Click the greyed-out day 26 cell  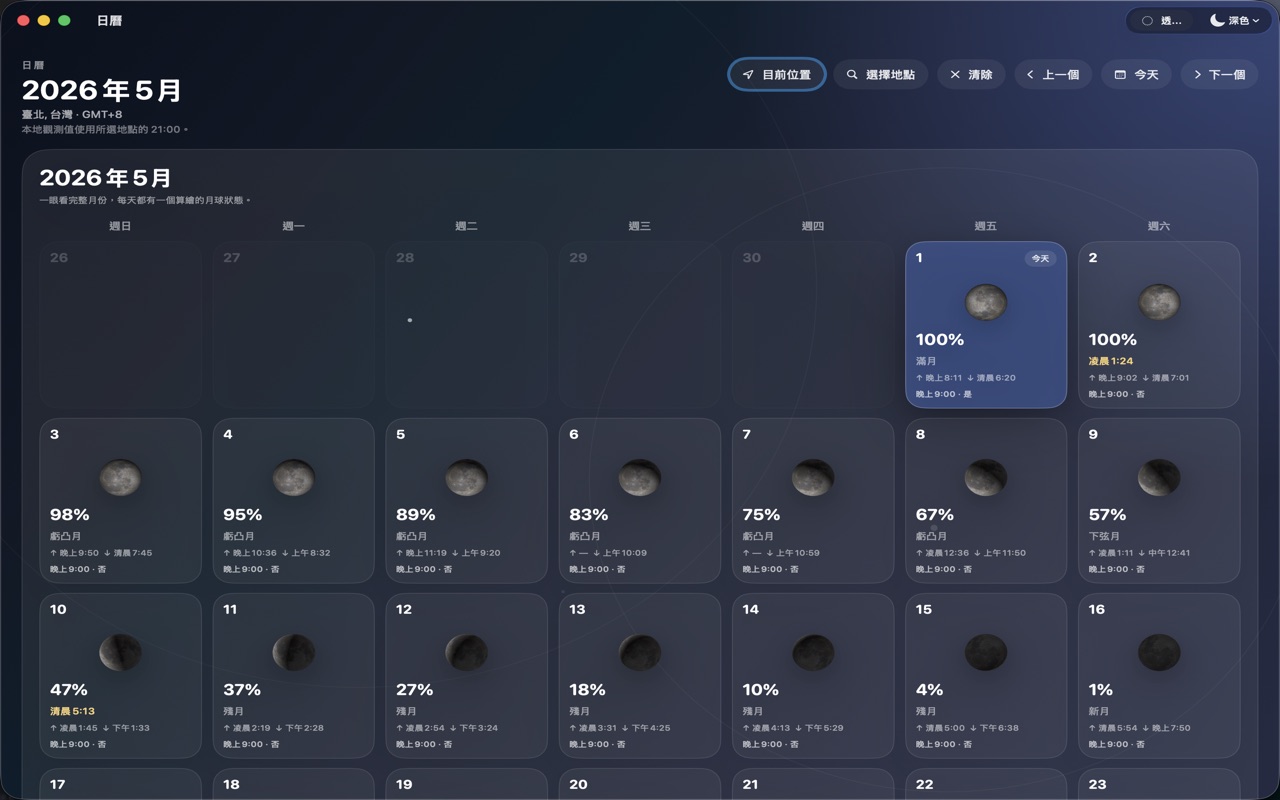(x=120, y=325)
